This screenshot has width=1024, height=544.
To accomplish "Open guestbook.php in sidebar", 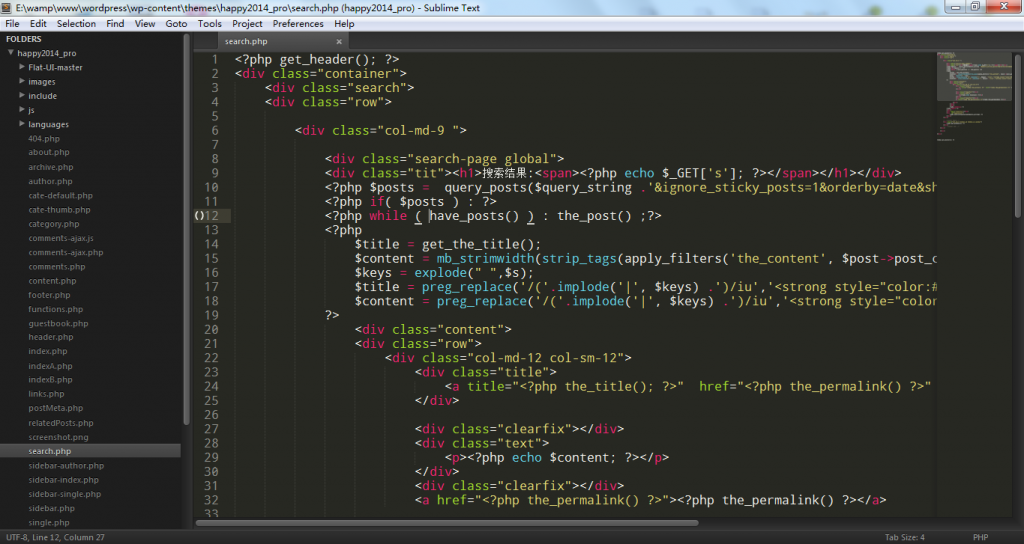I will (58, 323).
